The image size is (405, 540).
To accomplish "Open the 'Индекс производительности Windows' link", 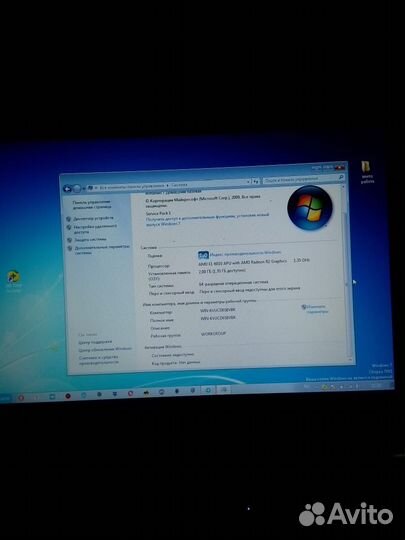I will click(246, 254).
